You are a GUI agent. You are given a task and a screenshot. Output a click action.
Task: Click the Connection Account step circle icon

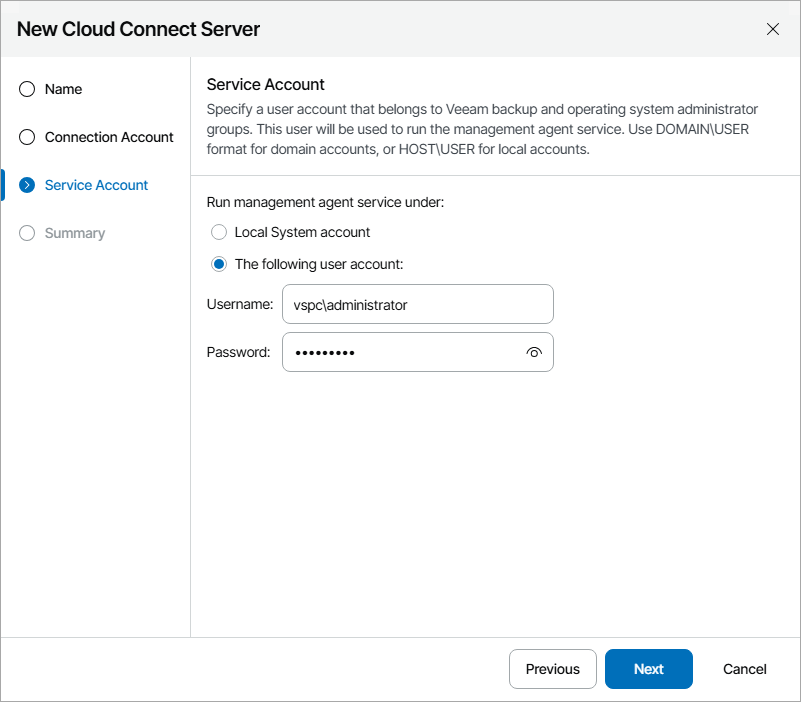[26, 137]
